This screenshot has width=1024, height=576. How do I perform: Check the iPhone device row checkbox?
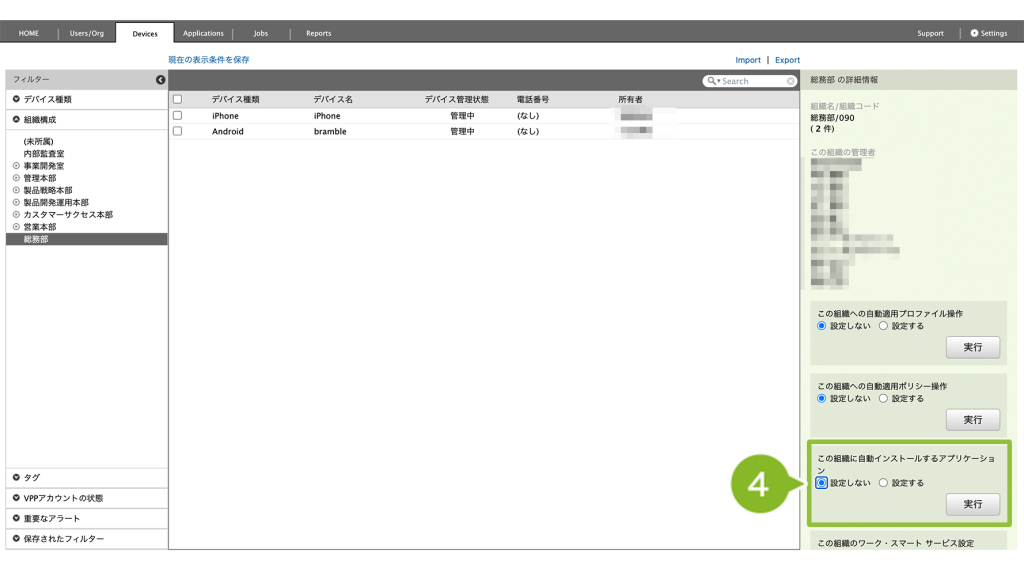[x=178, y=116]
